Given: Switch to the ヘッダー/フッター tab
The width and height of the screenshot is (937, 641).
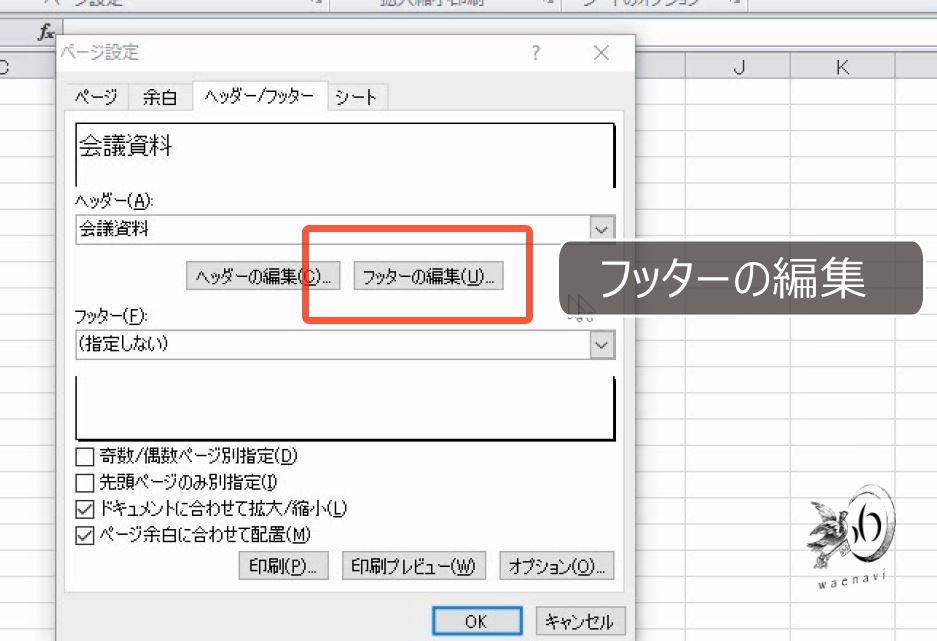Looking at the screenshot, I should tap(257, 97).
